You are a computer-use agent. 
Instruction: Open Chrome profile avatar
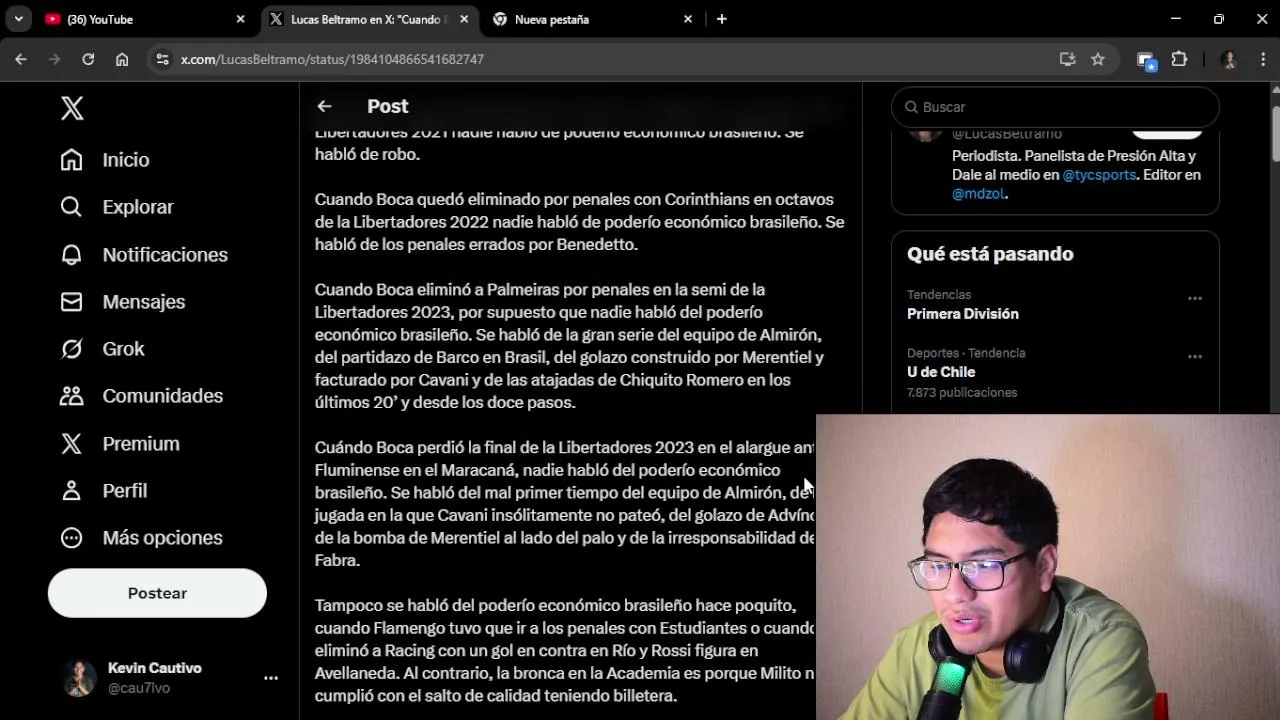[x=1229, y=59]
